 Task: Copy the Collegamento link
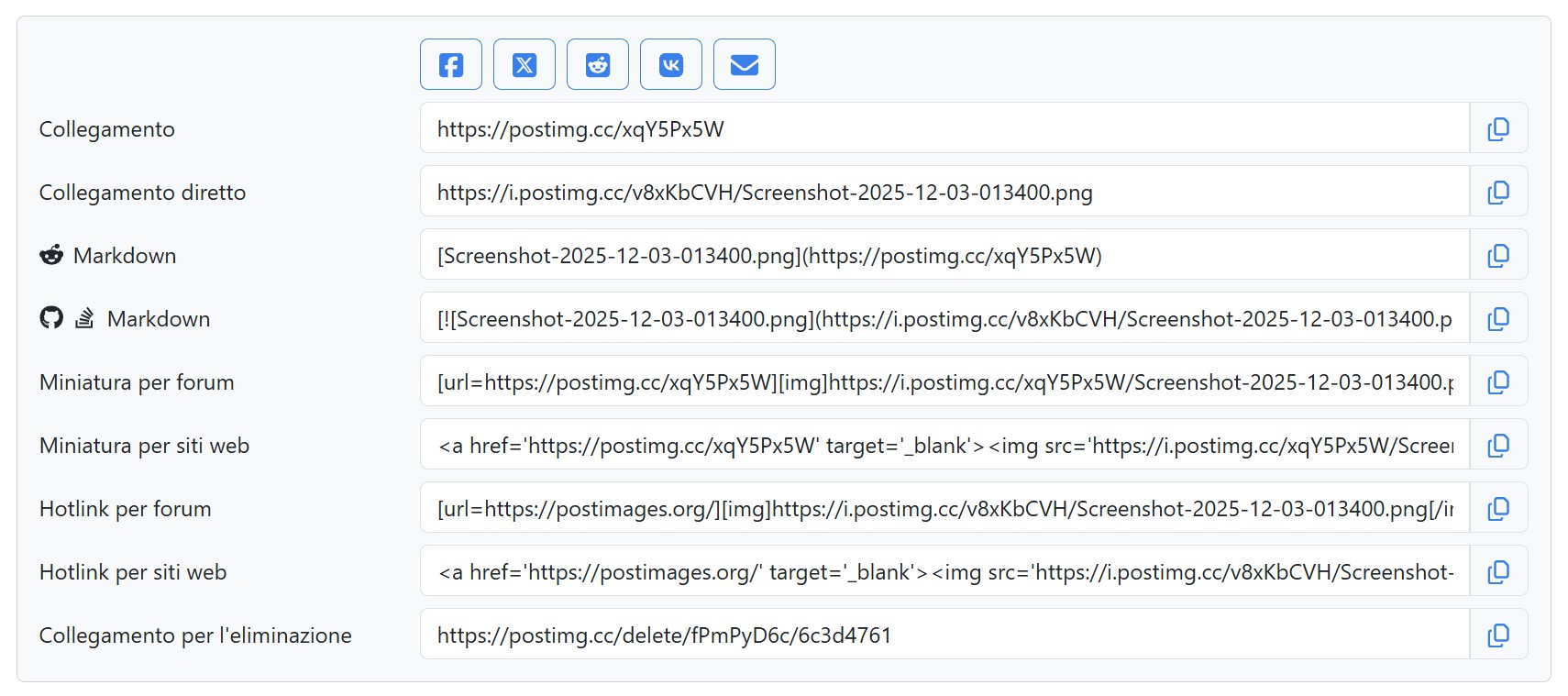1498,128
